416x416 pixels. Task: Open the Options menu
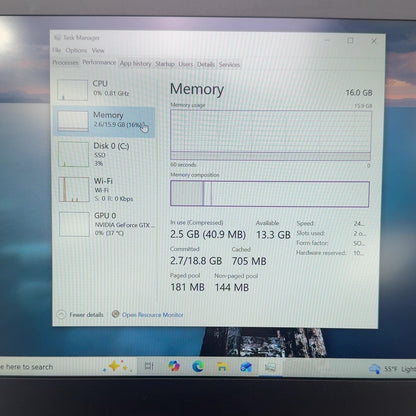click(x=76, y=50)
